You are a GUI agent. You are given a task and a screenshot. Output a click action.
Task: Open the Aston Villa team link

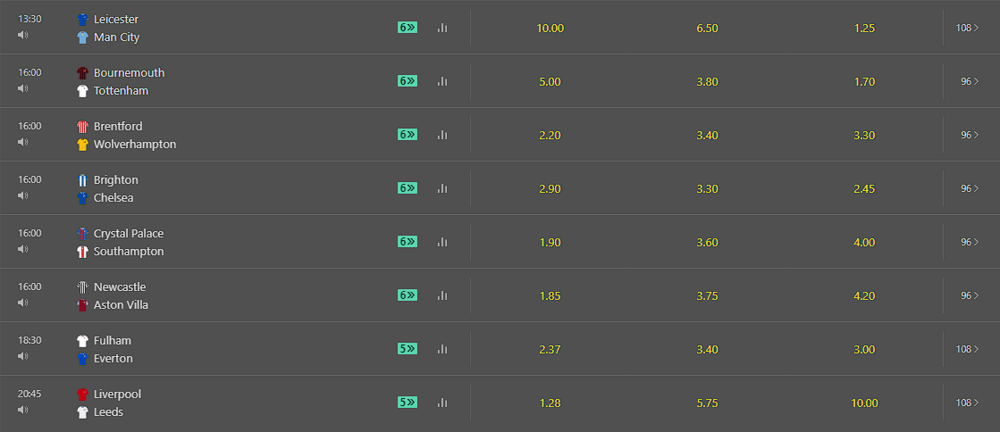pyautogui.click(x=121, y=305)
